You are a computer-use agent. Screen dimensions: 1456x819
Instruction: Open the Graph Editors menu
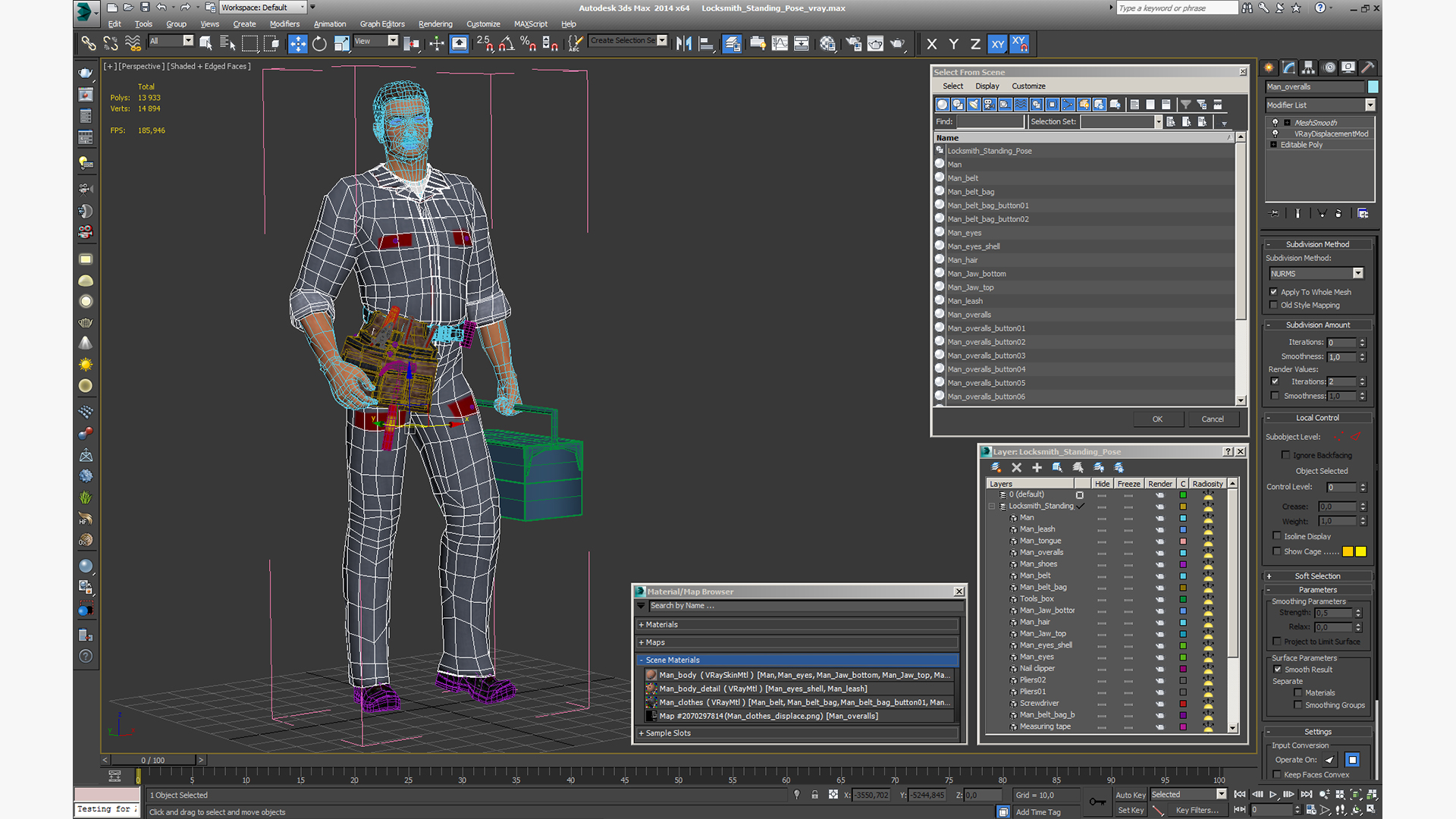click(382, 24)
